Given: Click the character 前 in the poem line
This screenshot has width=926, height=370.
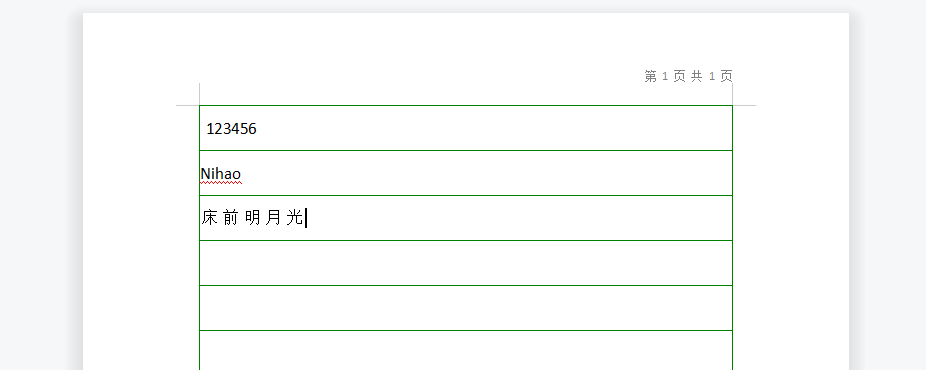Looking at the screenshot, I should [x=231, y=218].
